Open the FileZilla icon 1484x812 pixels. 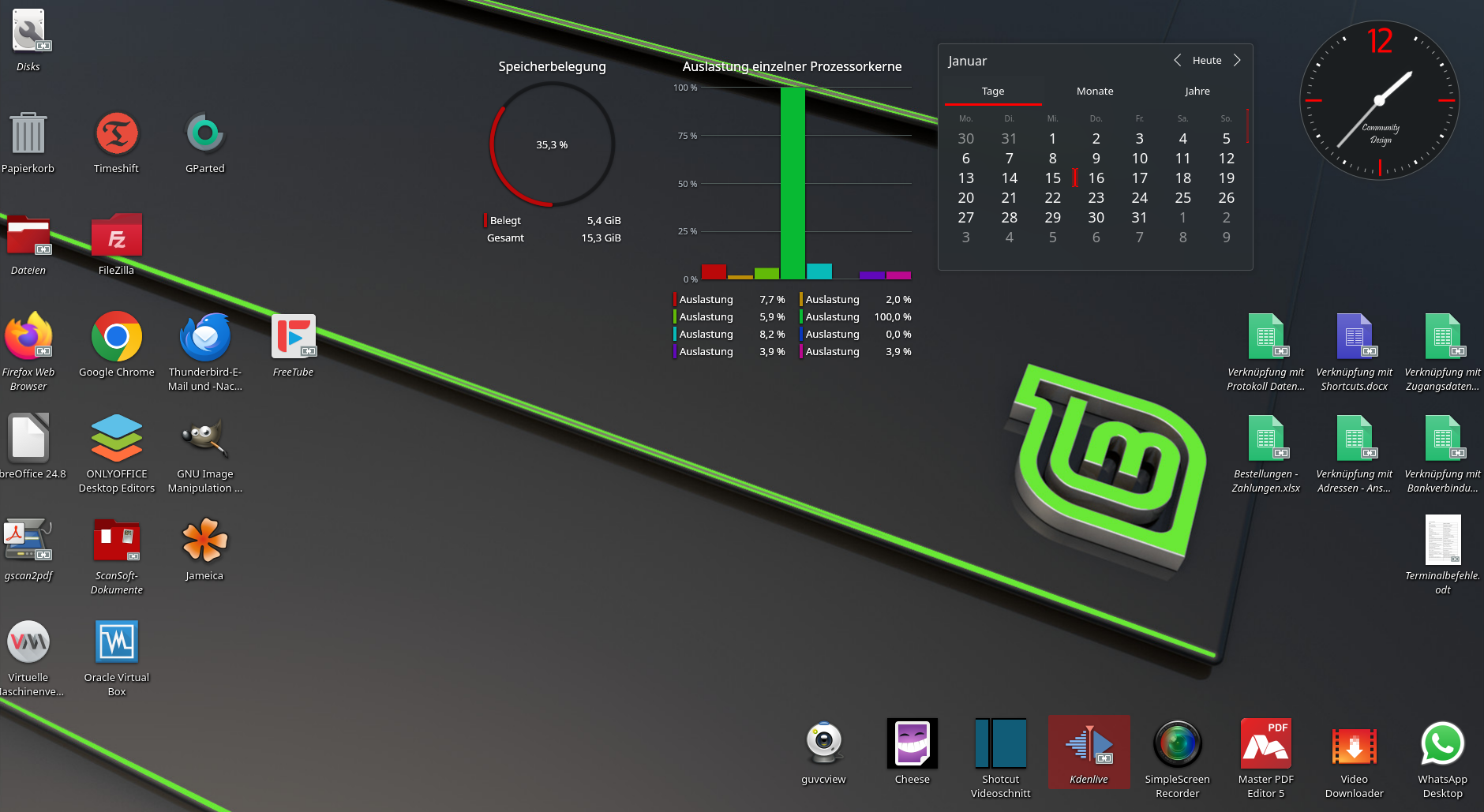pos(116,236)
